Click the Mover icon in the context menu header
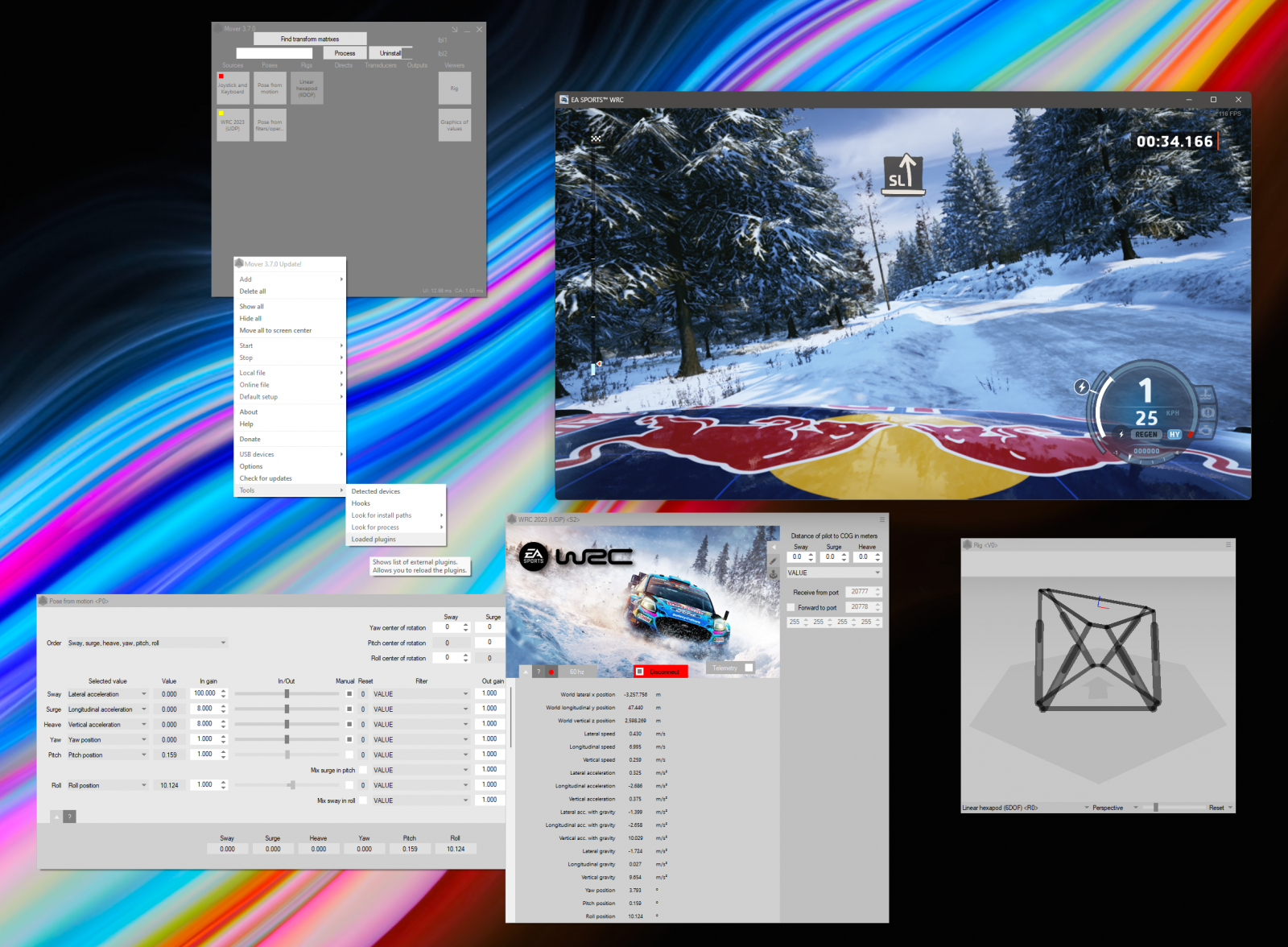The width and height of the screenshot is (1288, 947). point(239,263)
